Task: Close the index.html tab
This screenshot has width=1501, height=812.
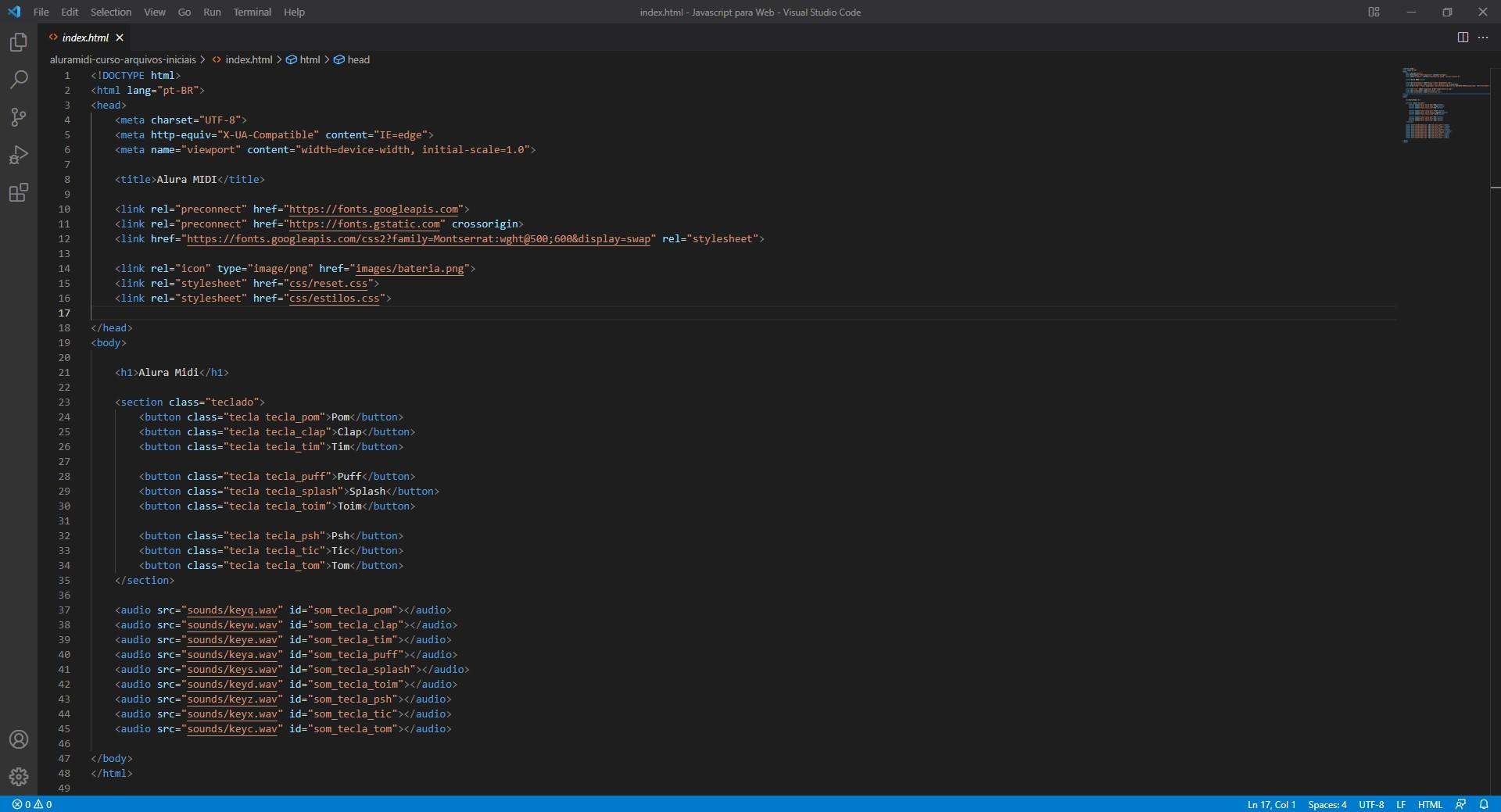Action: tap(120, 38)
